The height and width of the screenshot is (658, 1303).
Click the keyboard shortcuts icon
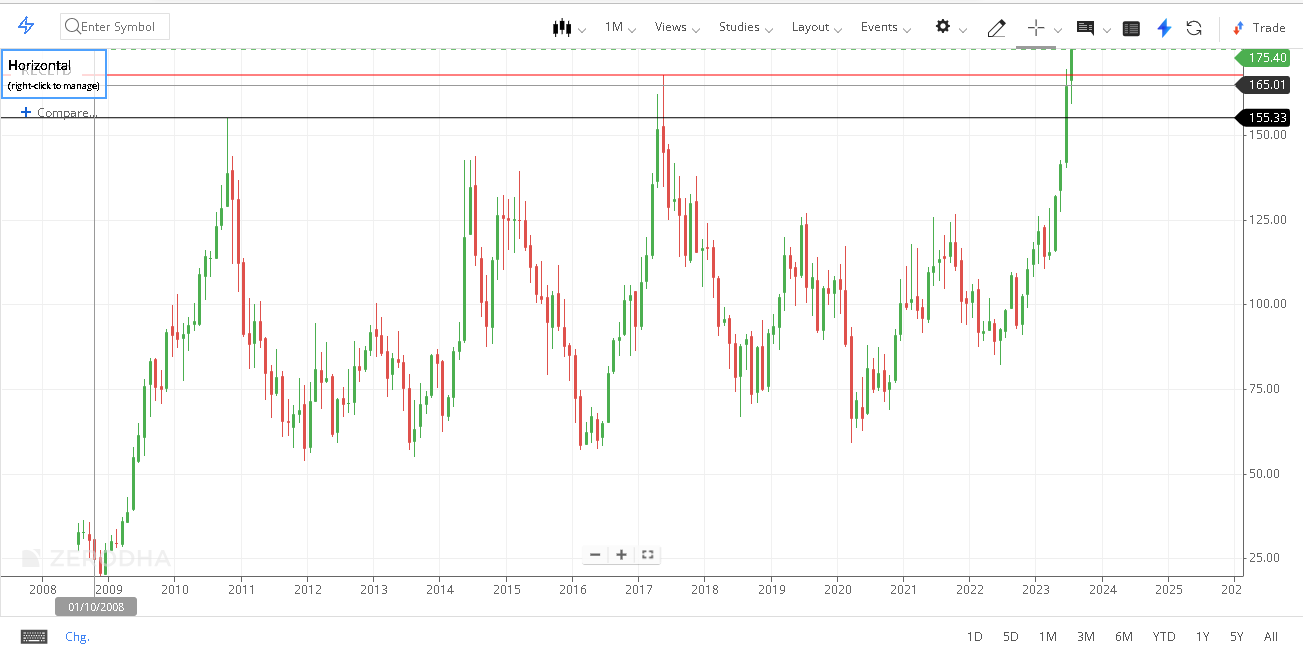pyautogui.click(x=33, y=636)
